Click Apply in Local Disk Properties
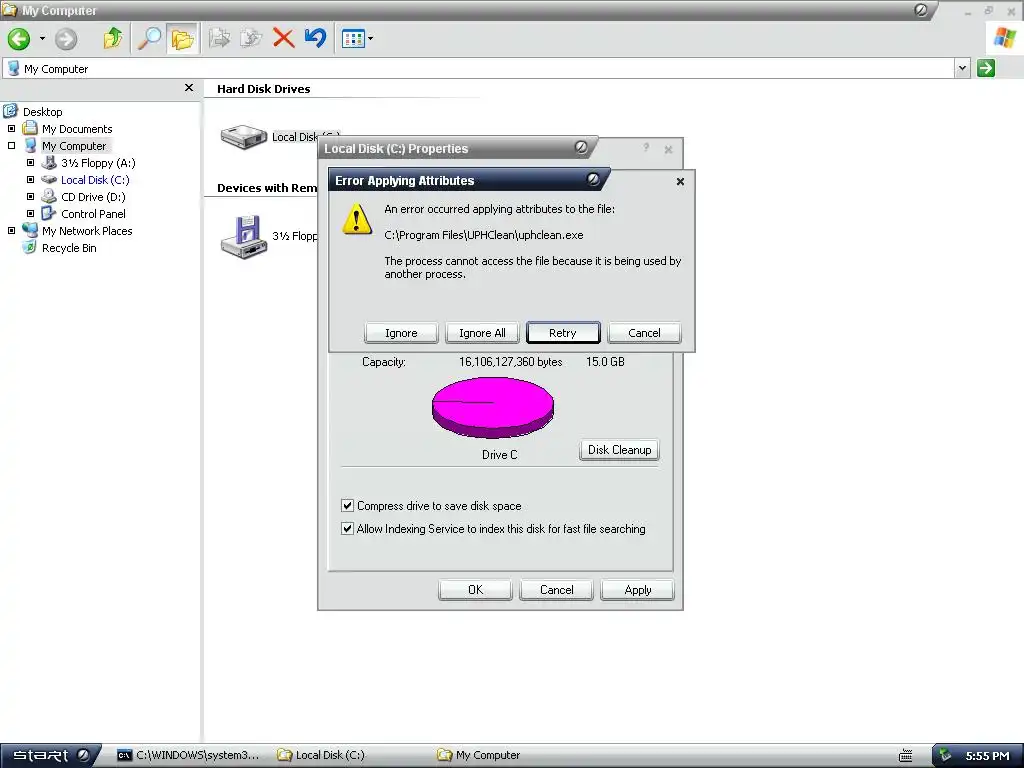 638,590
